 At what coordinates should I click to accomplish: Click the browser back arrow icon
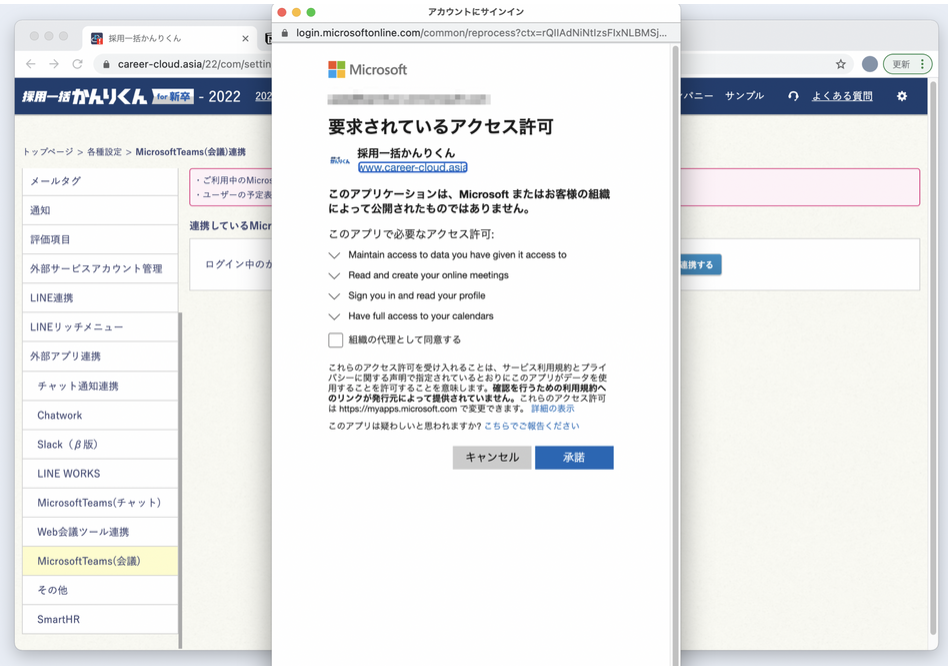pos(31,64)
